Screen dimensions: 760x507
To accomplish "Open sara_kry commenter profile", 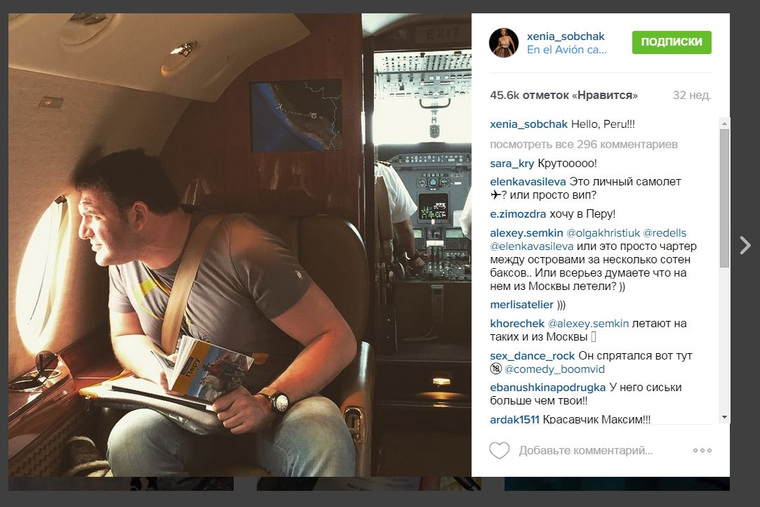I will [x=511, y=164].
